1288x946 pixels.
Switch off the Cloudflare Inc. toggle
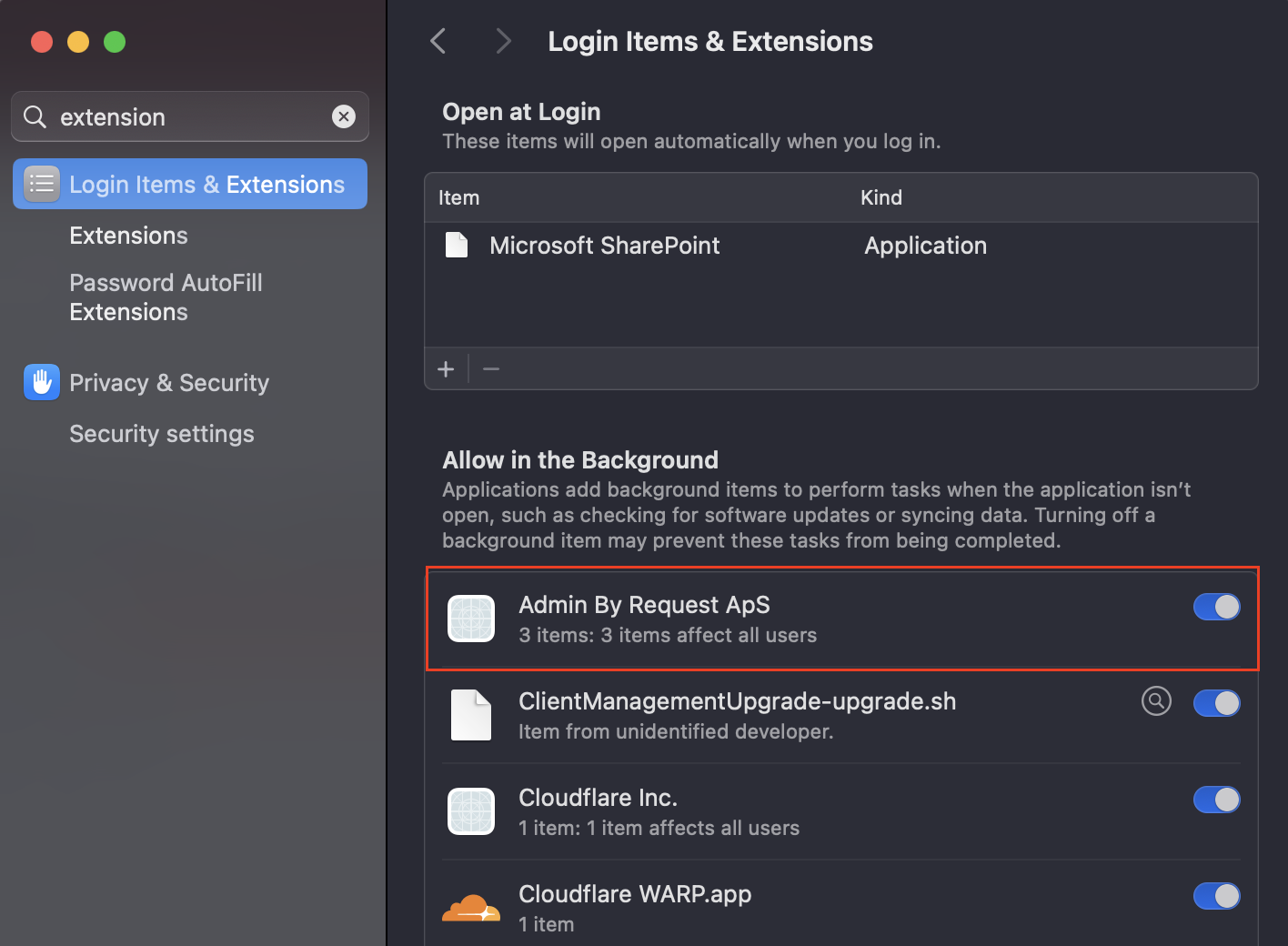coord(1217,800)
